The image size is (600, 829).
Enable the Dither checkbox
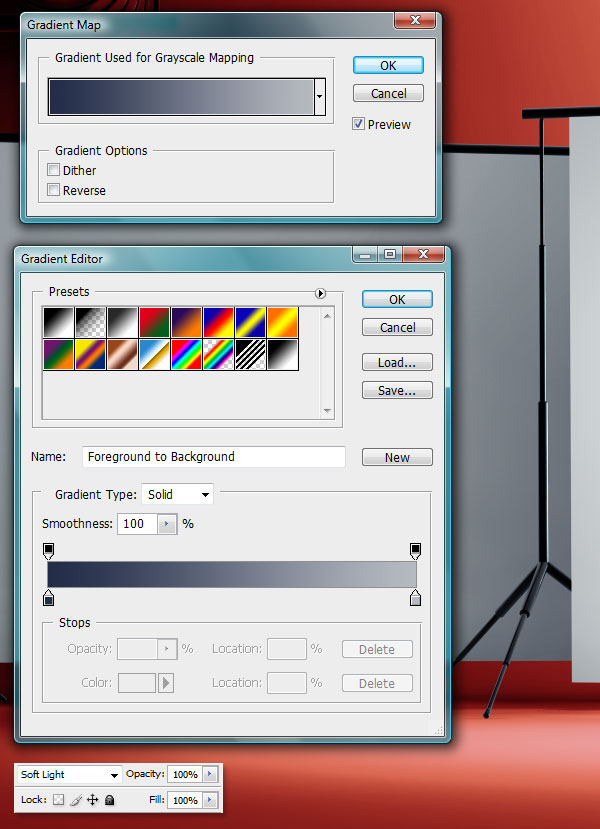53,170
